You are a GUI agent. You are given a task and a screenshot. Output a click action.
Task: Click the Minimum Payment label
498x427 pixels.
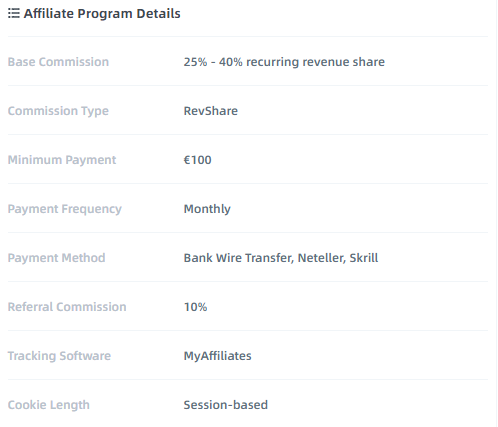point(62,160)
